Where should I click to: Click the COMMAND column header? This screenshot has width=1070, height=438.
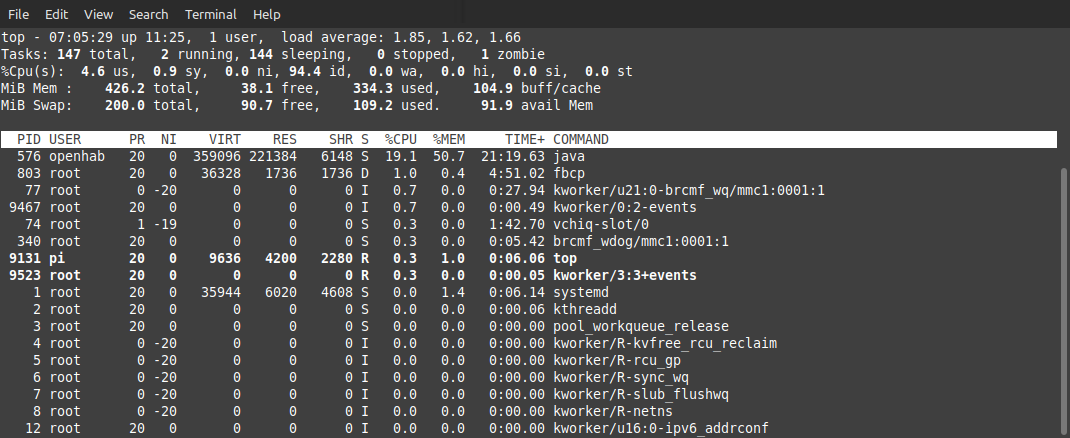point(580,140)
